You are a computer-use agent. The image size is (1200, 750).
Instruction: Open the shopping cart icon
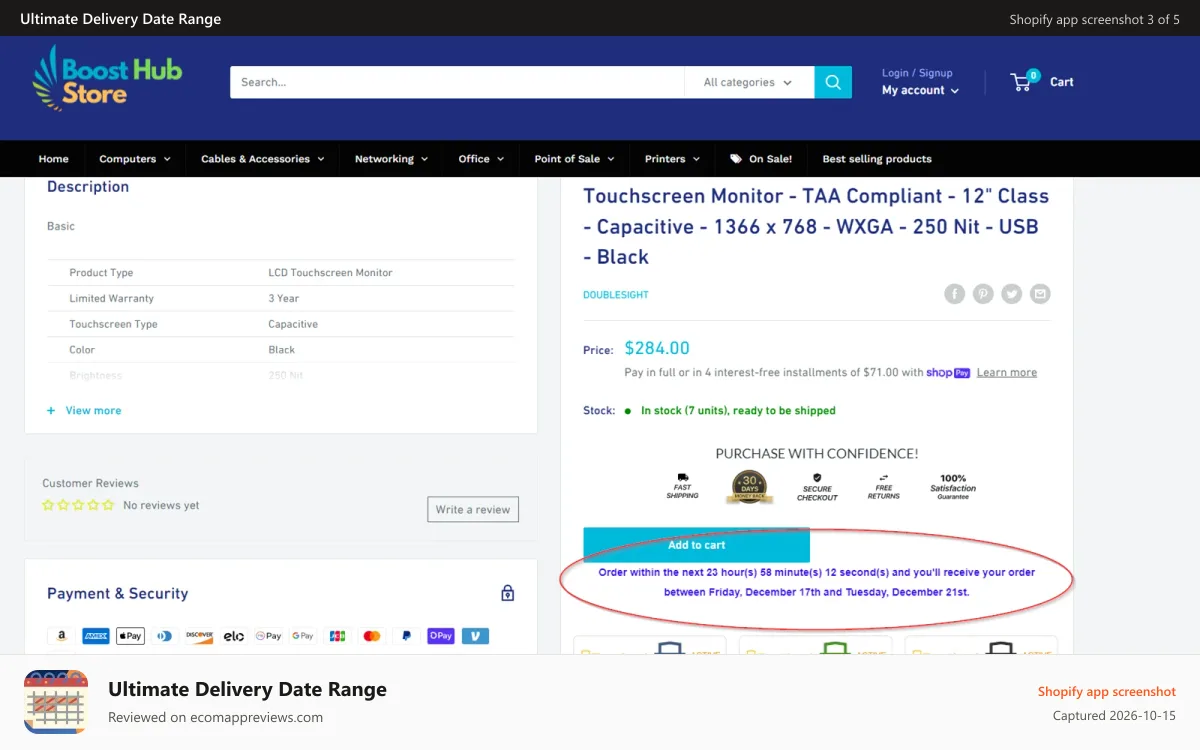pyautogui.click(x=1022, y=81)
